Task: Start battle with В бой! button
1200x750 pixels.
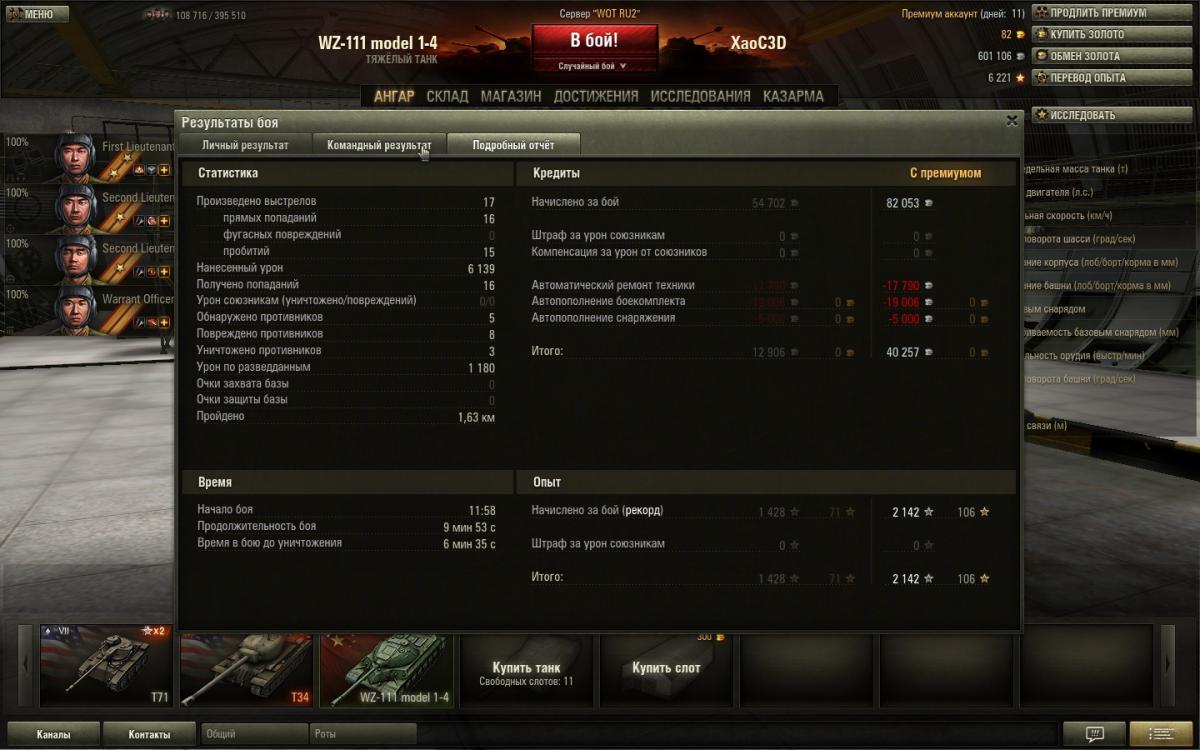Action: pos(594,41)
